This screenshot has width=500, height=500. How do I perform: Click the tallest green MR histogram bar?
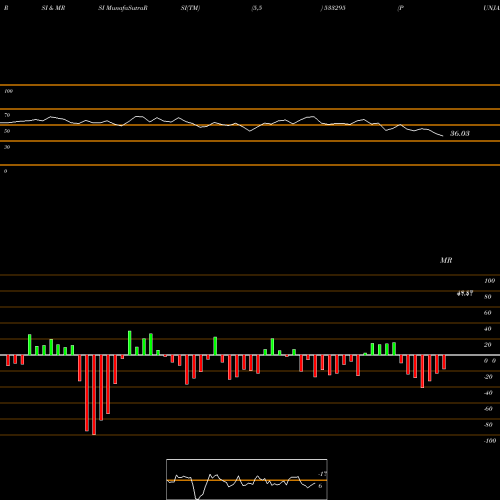coord(130,343)
